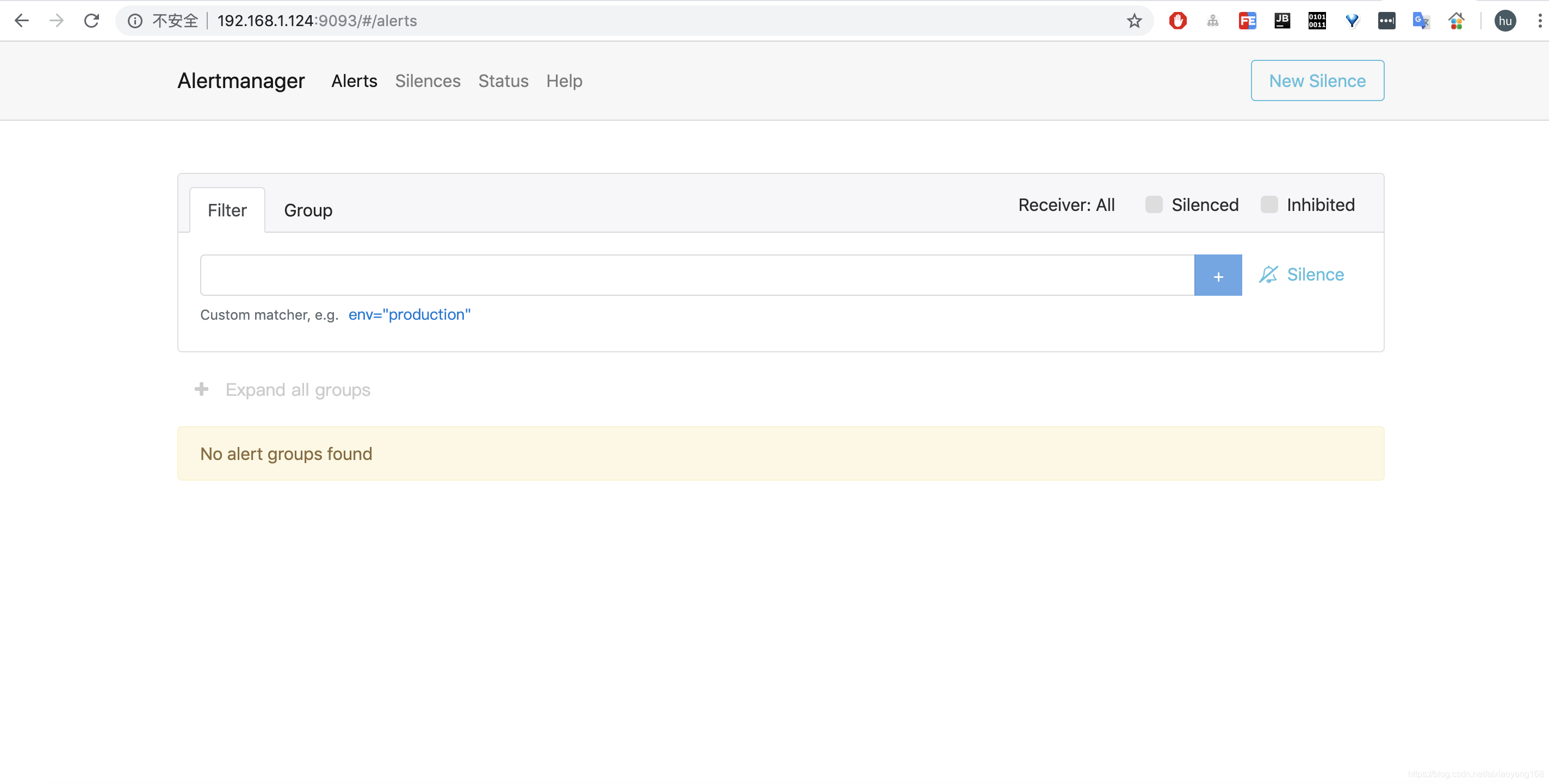Open Chrome three-dot menu
Screen dimensions: 1549x784
click(1539, 21)
